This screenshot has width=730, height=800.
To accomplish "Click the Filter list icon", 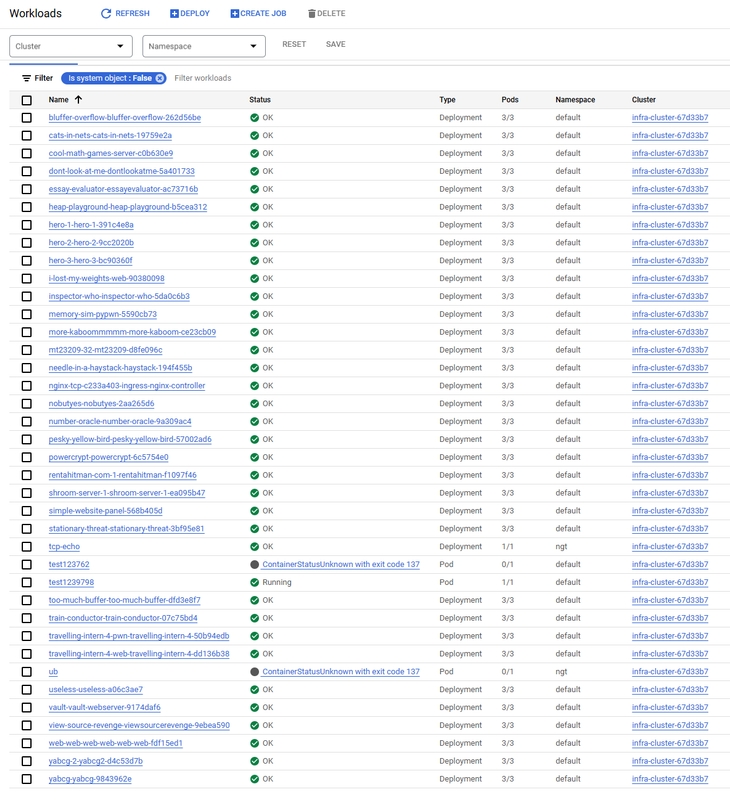I will (27, 78).
